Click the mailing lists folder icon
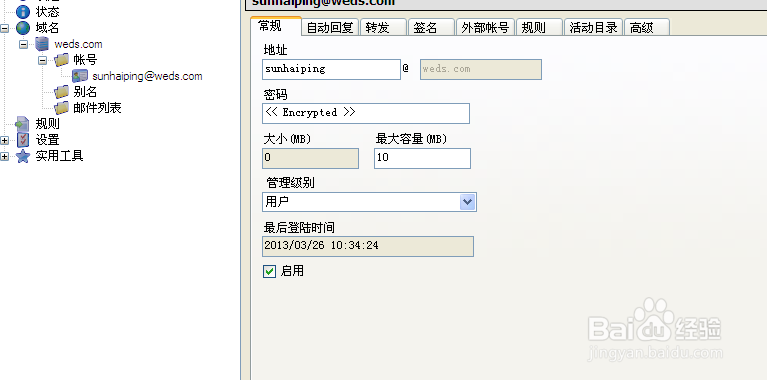The height and width of the screenshot is (380, 767). [62, 108]
